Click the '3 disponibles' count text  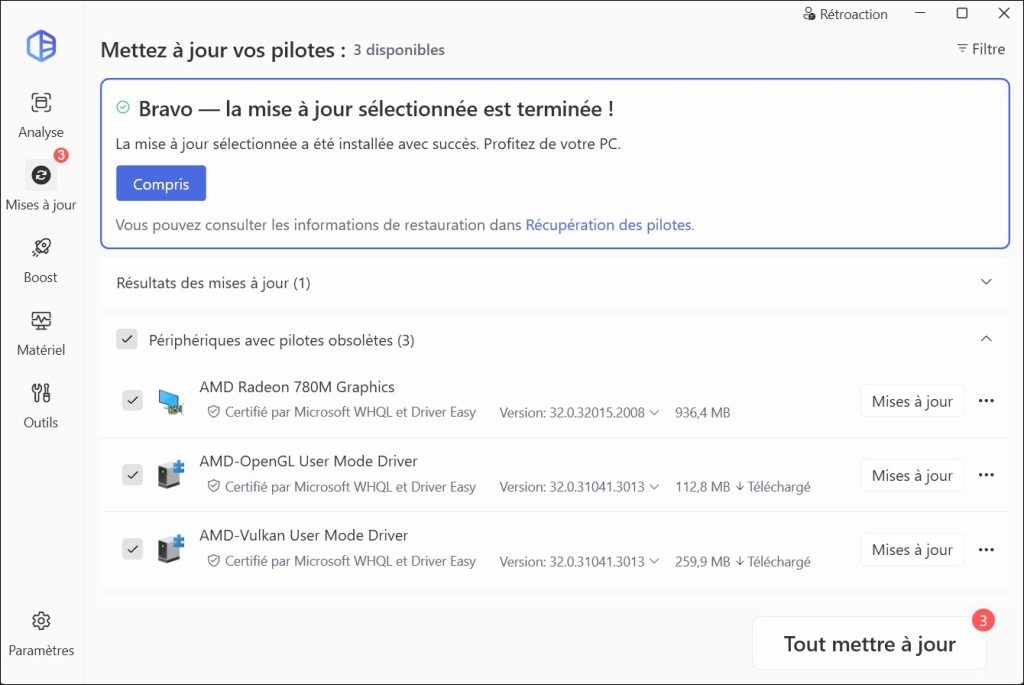coord(399,50)
